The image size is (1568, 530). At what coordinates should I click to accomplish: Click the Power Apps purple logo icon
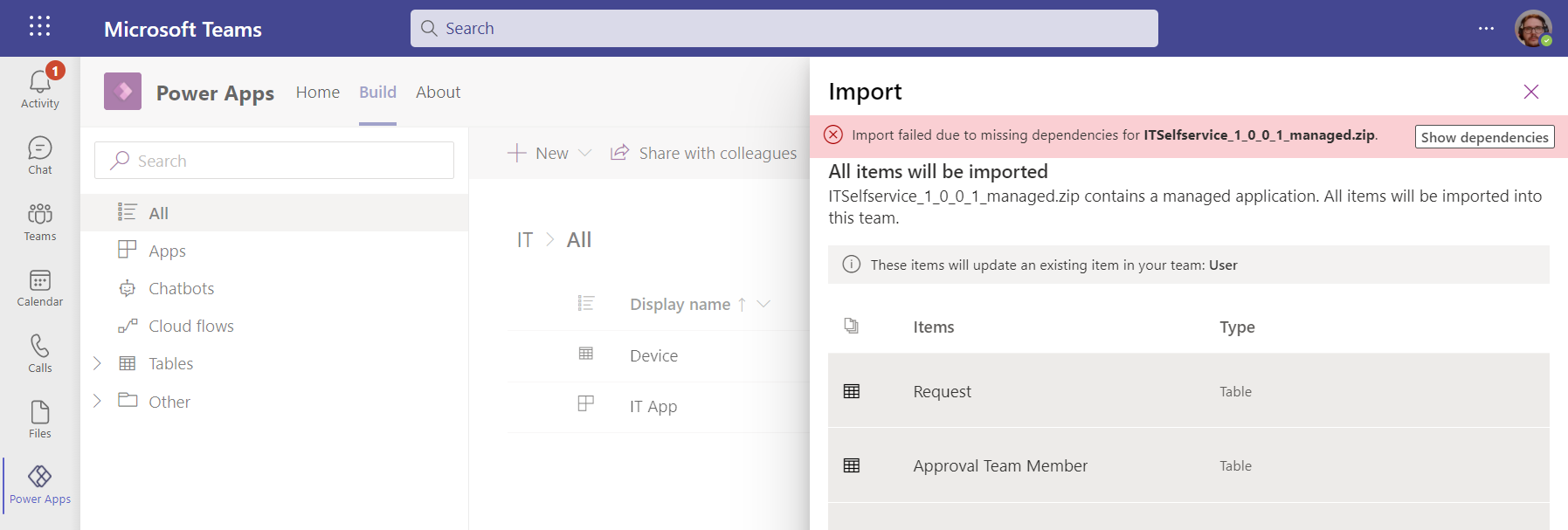click(122, 91)
